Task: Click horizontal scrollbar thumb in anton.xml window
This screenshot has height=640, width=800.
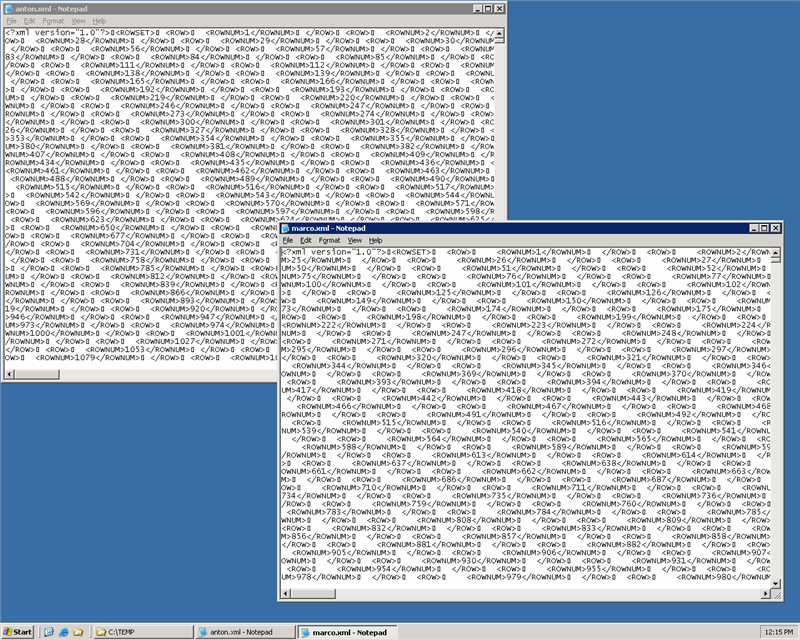Action: coord(37,374)
